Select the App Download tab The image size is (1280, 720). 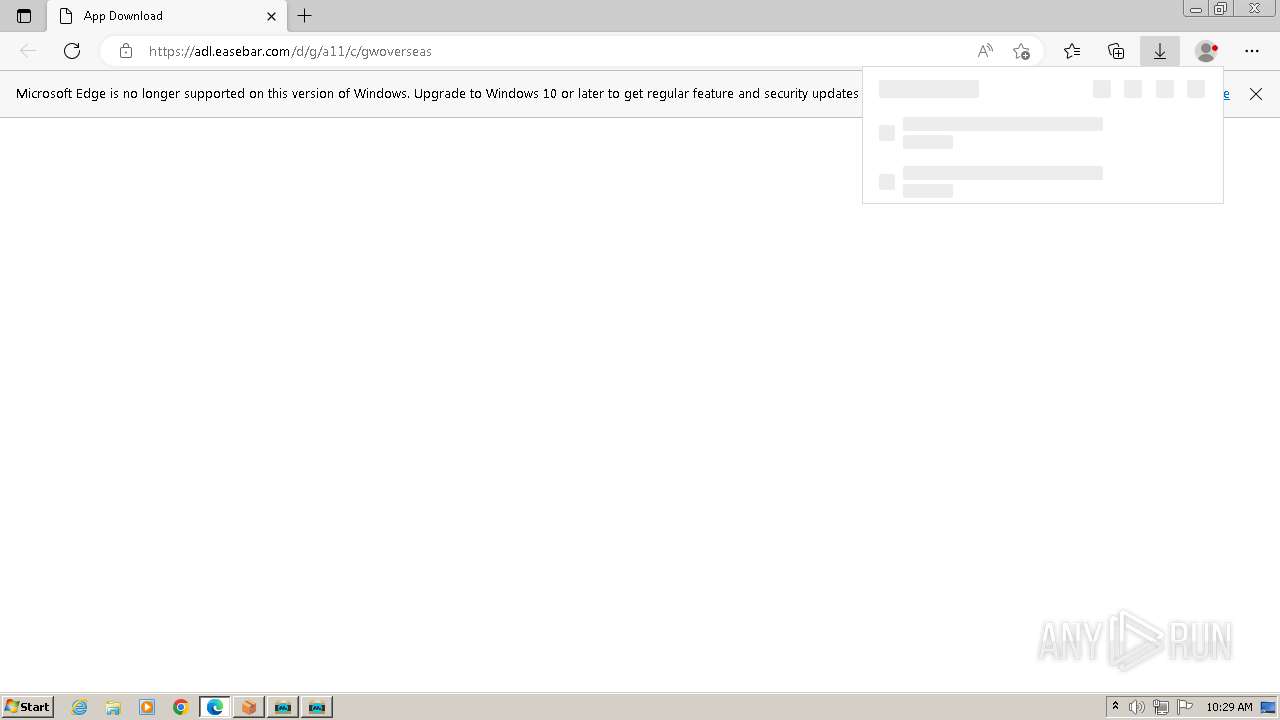coord(167,16)
